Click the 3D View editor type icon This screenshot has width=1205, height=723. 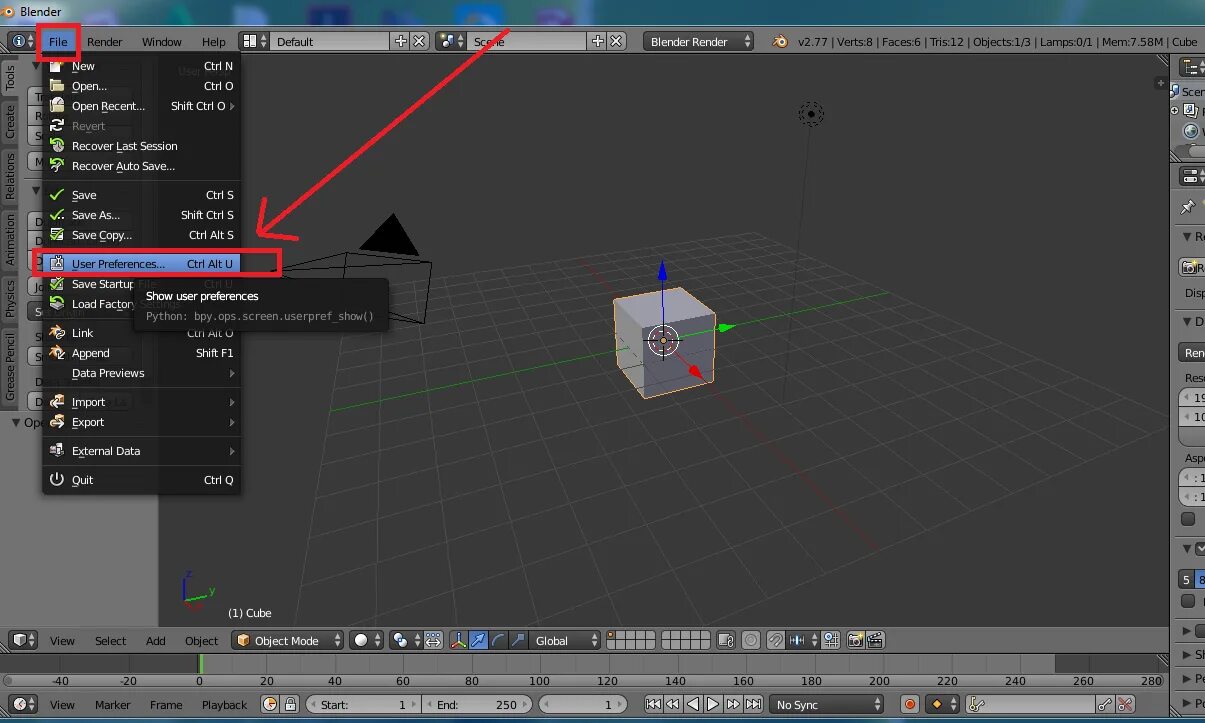tap(24, 640)
